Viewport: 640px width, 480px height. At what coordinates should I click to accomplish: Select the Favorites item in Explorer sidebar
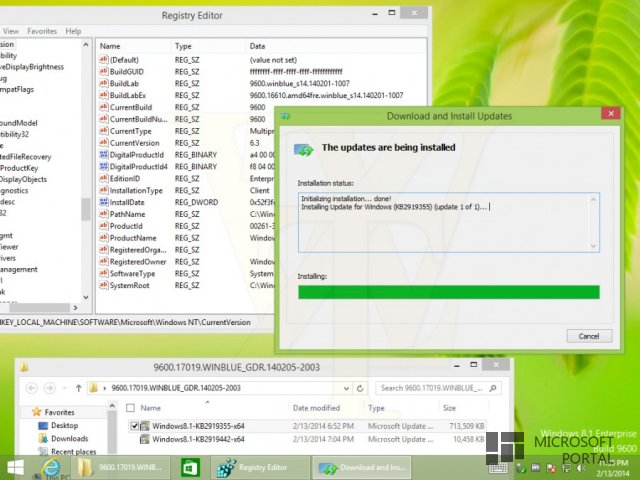(x=59, y=412)
